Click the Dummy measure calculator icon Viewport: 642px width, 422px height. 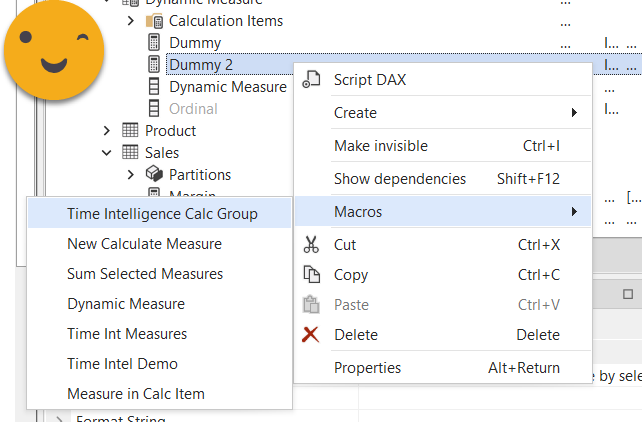point(154,43)
